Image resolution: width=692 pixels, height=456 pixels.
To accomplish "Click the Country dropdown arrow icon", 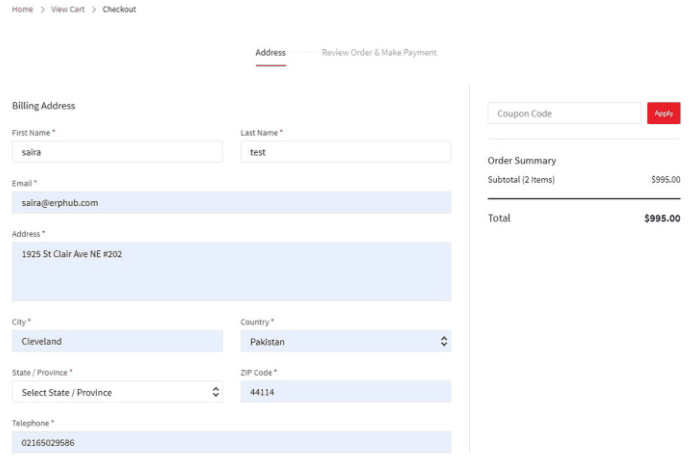I will (x=444, y=341).
